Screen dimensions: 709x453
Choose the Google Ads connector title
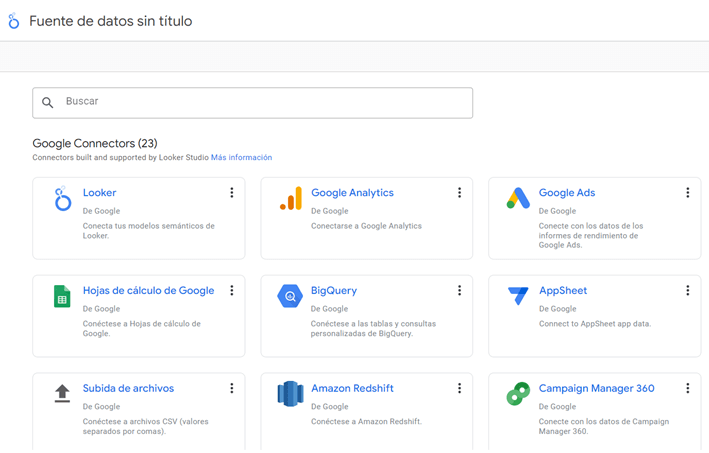pos(567,193)
